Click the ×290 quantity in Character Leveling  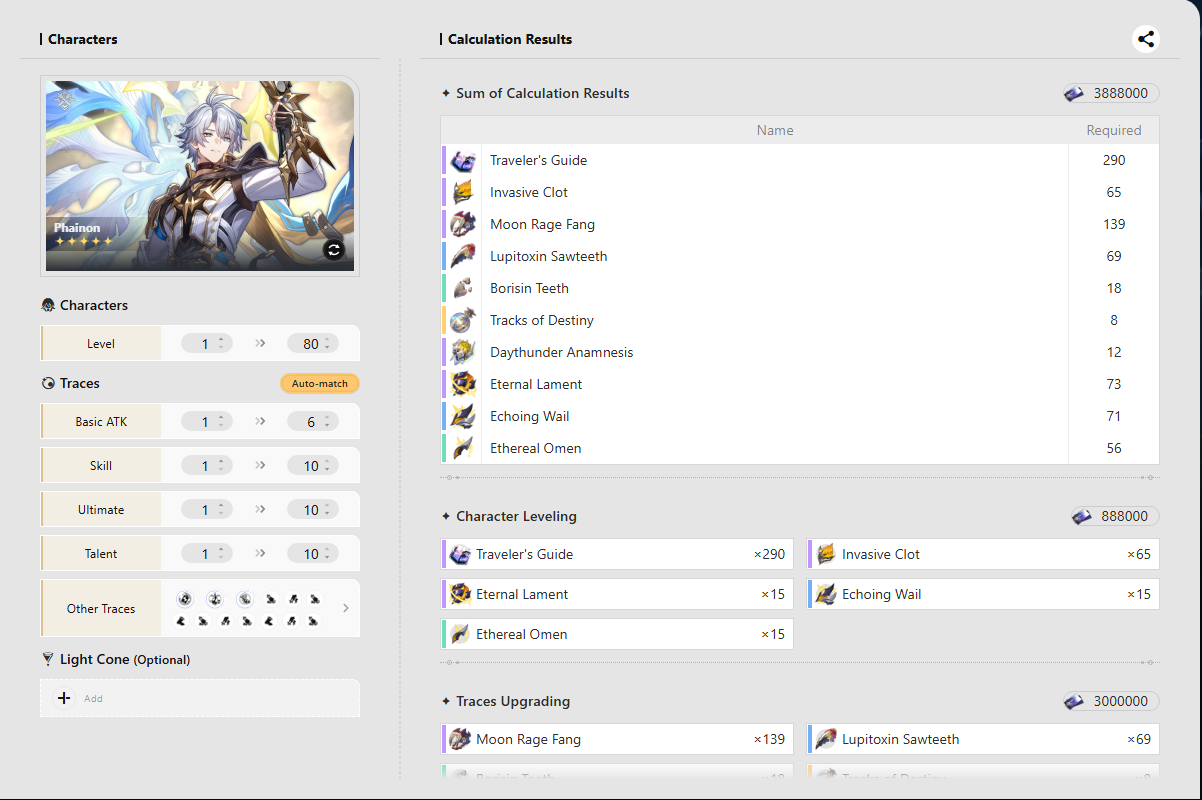(x=769, y=554)
